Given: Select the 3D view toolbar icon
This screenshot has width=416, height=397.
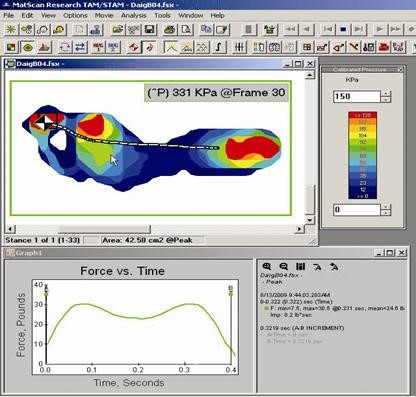Looking at the screenshot, I should 44,47.
